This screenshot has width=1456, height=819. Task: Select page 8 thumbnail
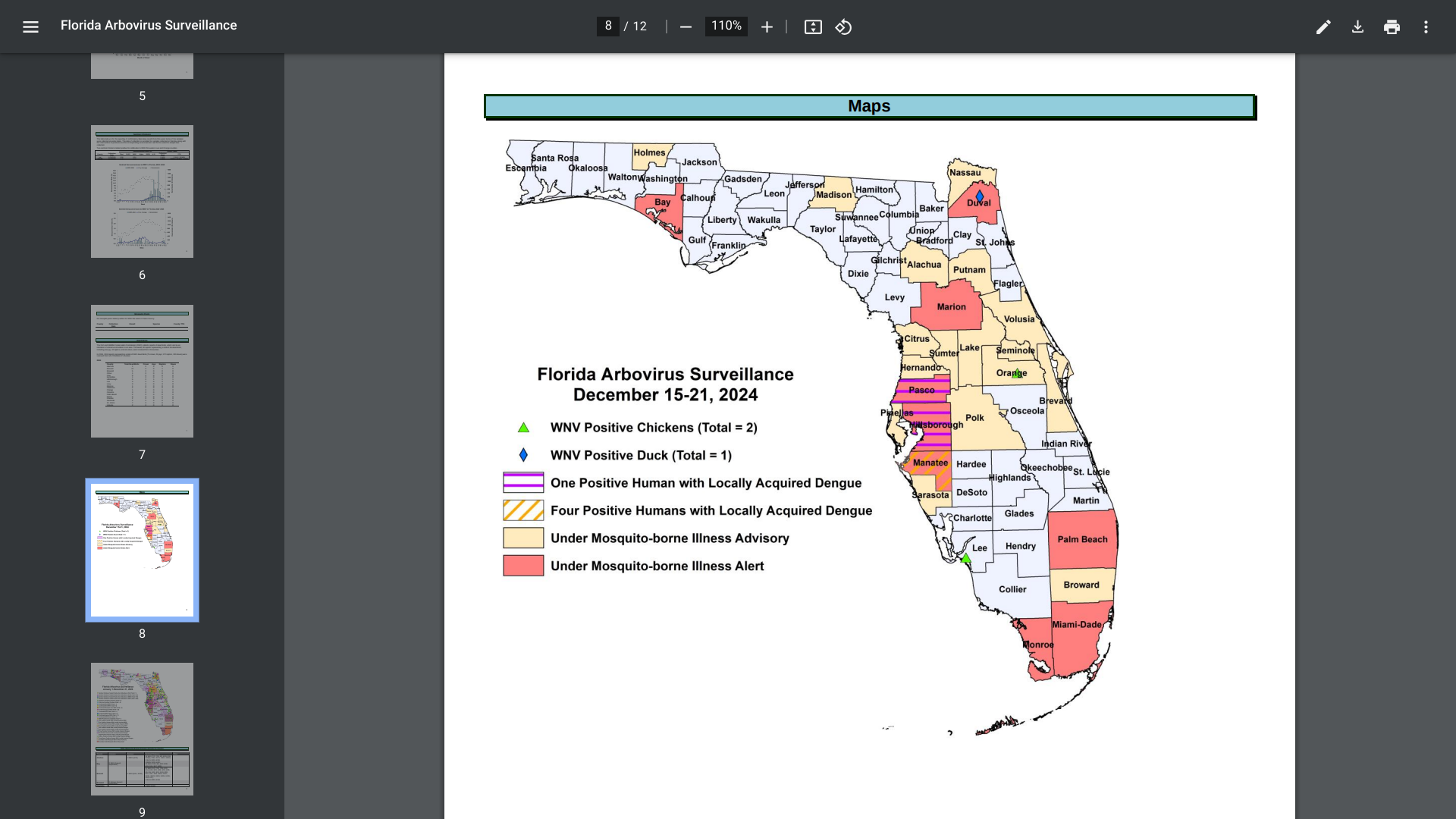point(142,550)
